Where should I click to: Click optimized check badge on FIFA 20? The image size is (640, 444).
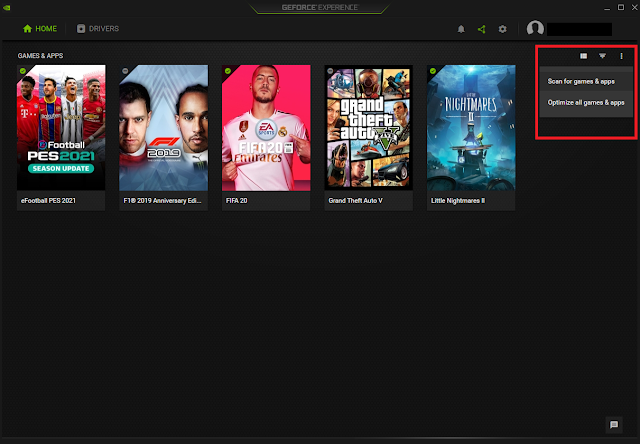click(x=228, y=71)
